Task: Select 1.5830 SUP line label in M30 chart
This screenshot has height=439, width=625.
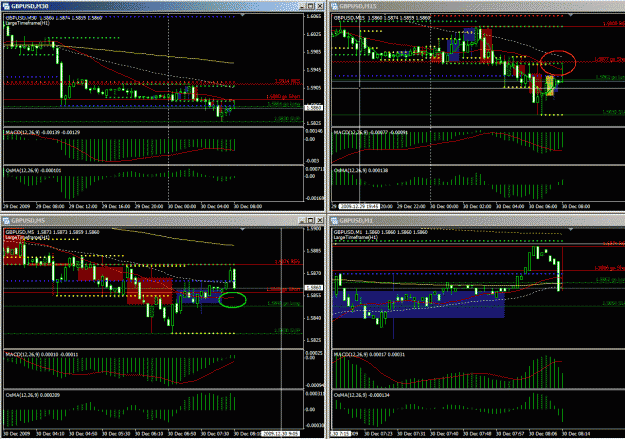Action: (x=287, y=119)
